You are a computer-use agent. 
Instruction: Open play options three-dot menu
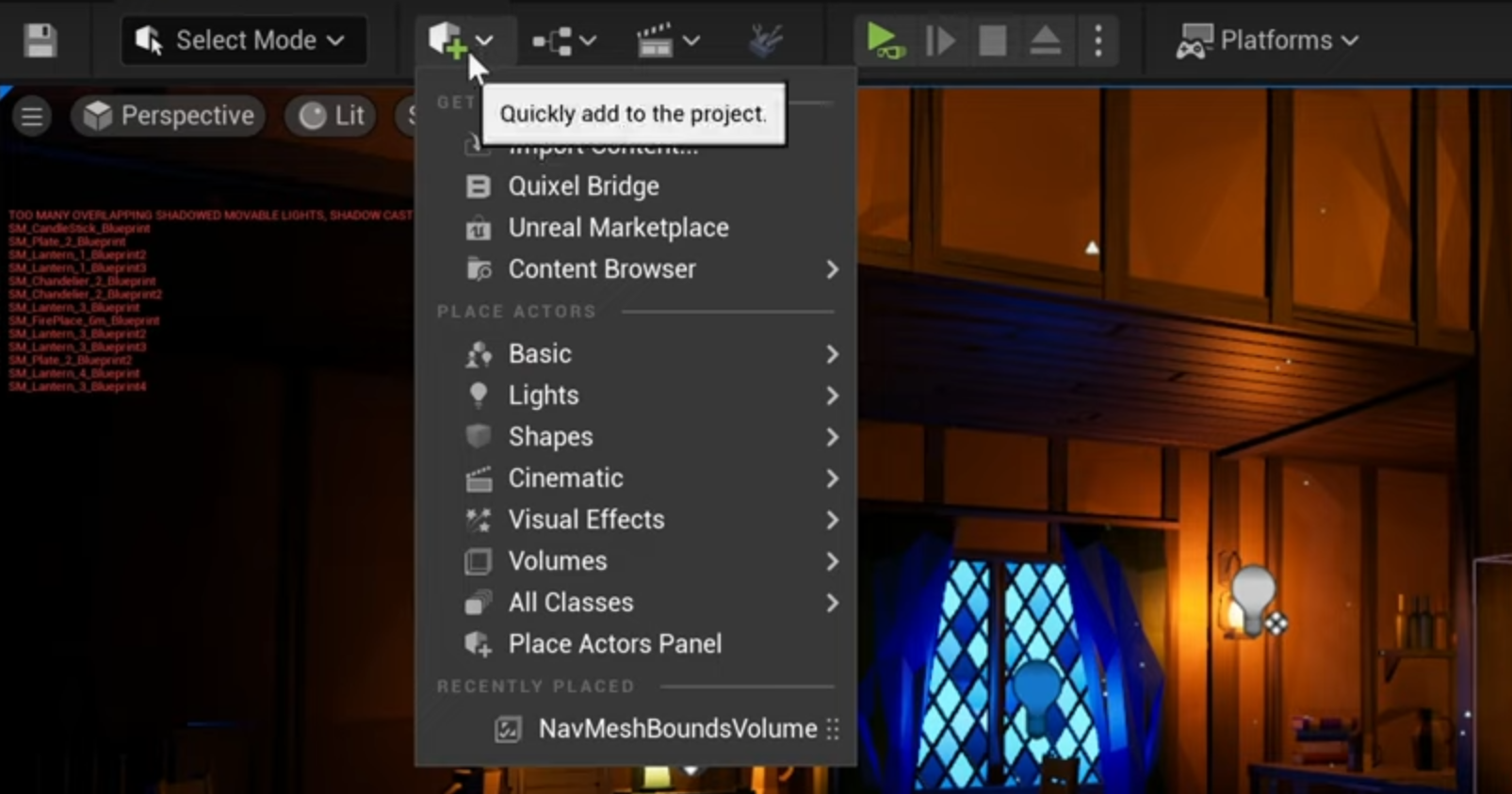pyautogui.click(x=1098, y=41)
